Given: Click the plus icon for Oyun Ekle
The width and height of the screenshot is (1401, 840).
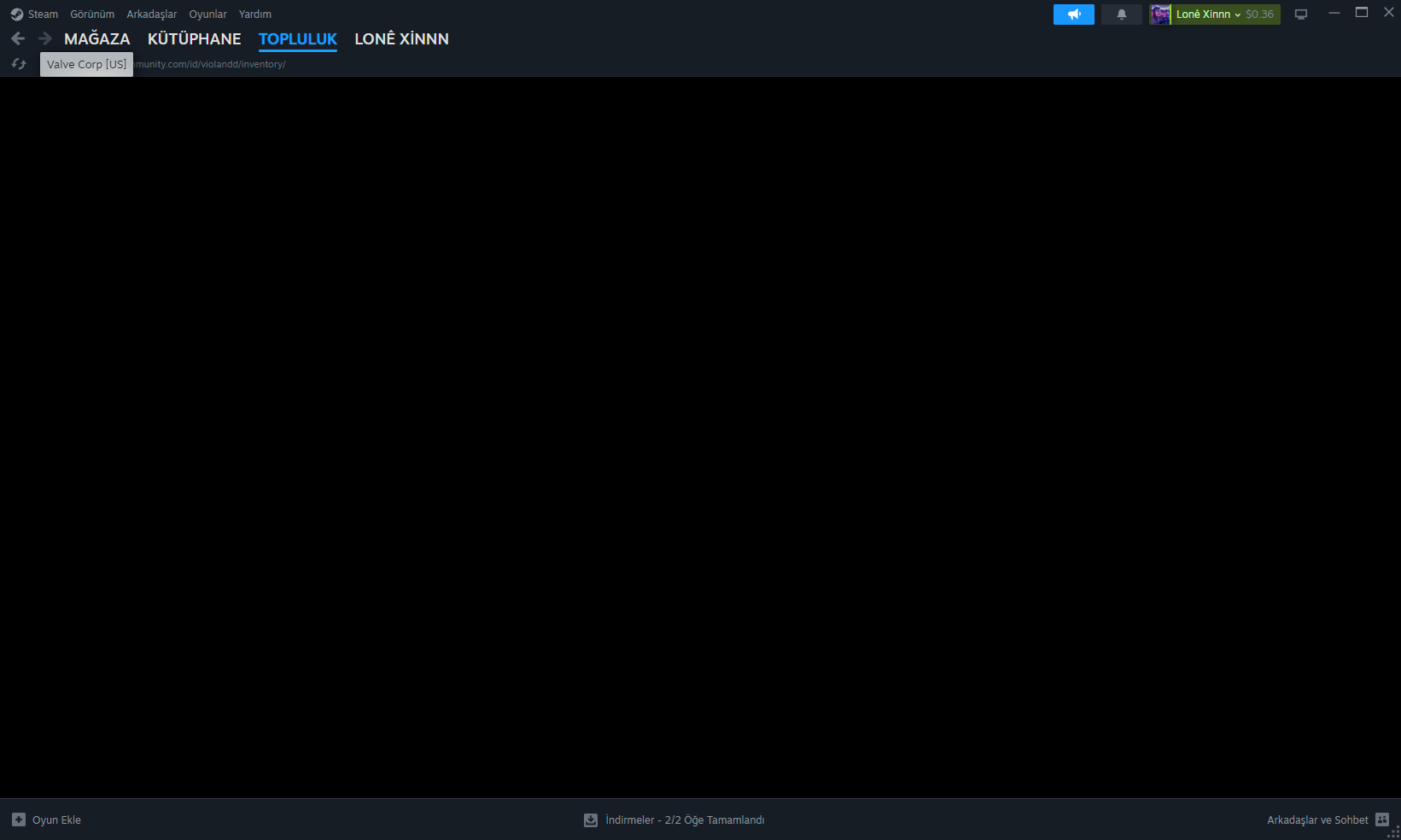Looking at the screenshot, I should coord(19,820).
